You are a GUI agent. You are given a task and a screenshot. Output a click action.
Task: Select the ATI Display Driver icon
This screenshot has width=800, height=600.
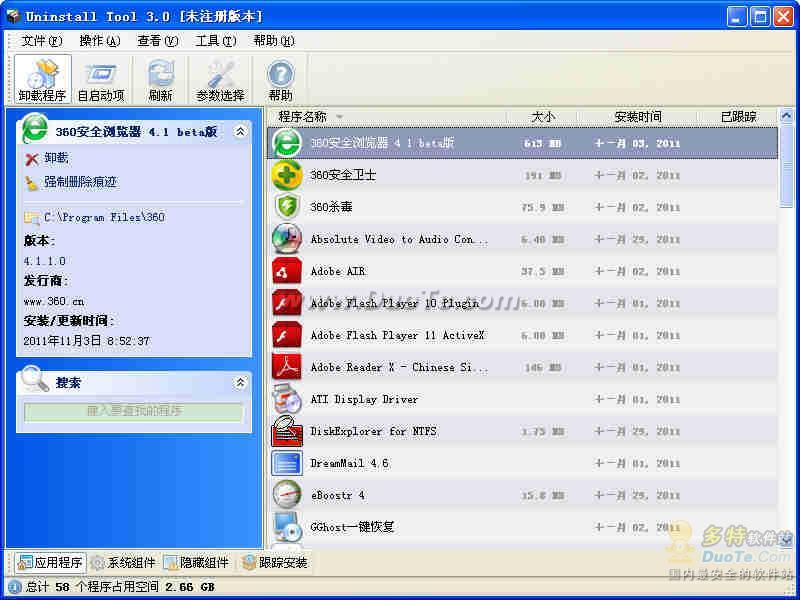coord(287,399)
